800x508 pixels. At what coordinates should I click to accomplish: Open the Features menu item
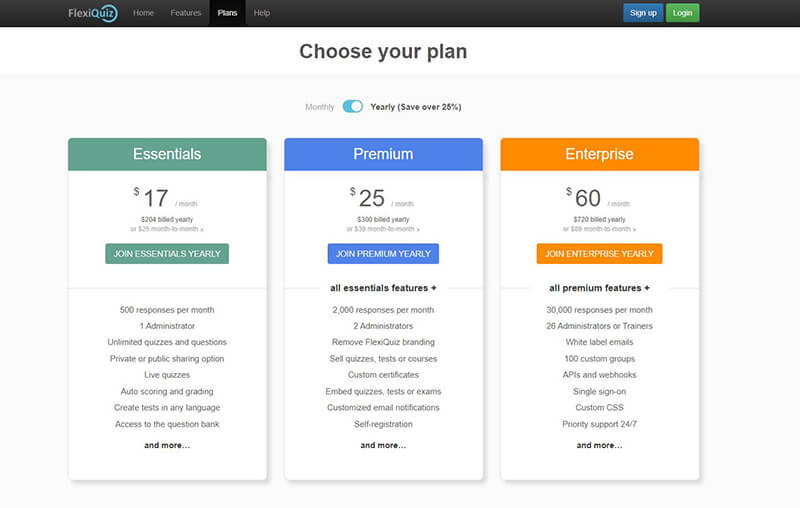click(186, 13)
